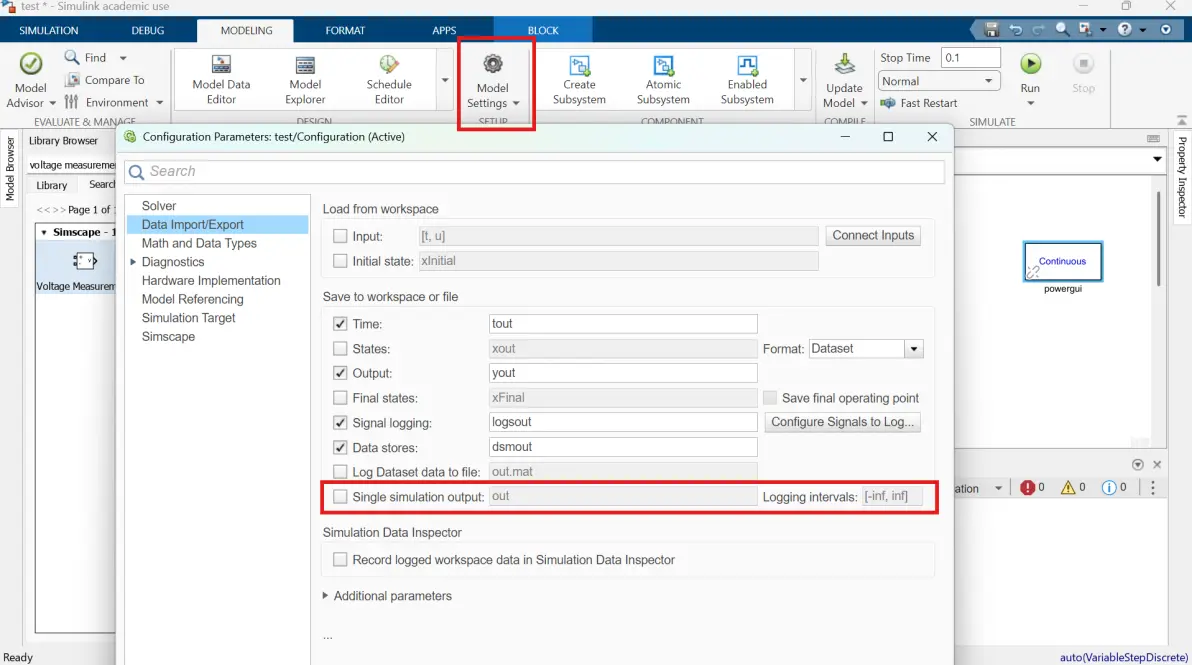This screenshot has height=665, width=1192.
Task: Uncheck the Signal logging checkbox
Action: 340,423
